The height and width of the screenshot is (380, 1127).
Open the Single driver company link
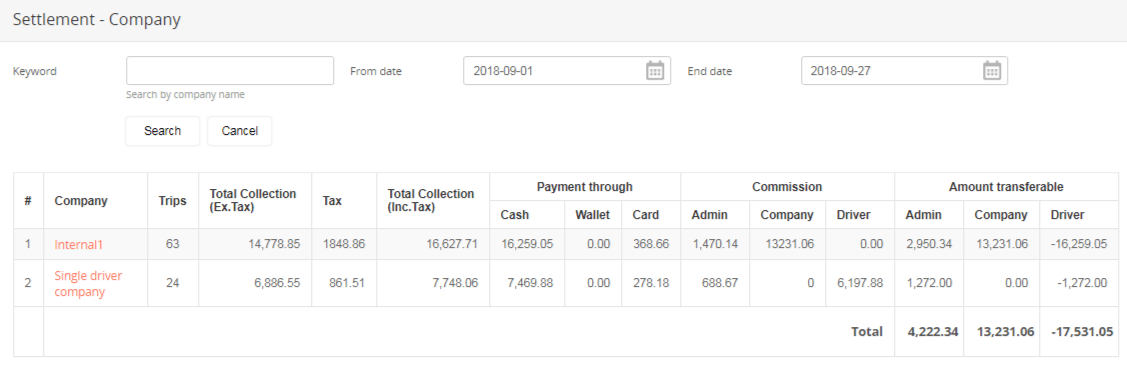(88, 283)
